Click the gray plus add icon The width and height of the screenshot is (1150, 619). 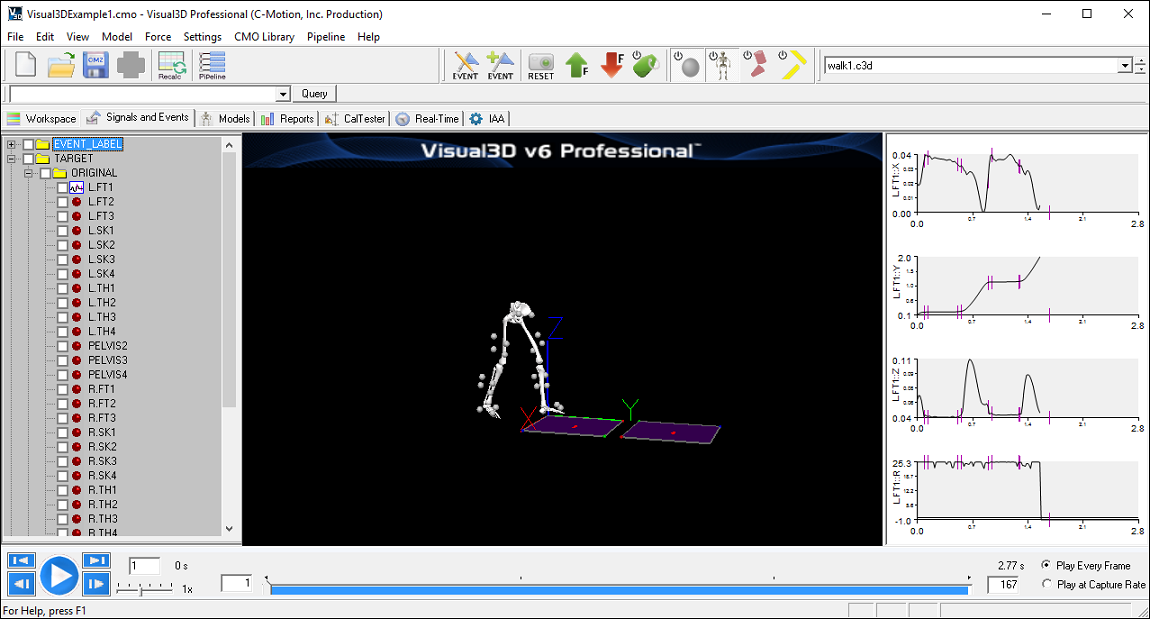(x=131, y=65)
